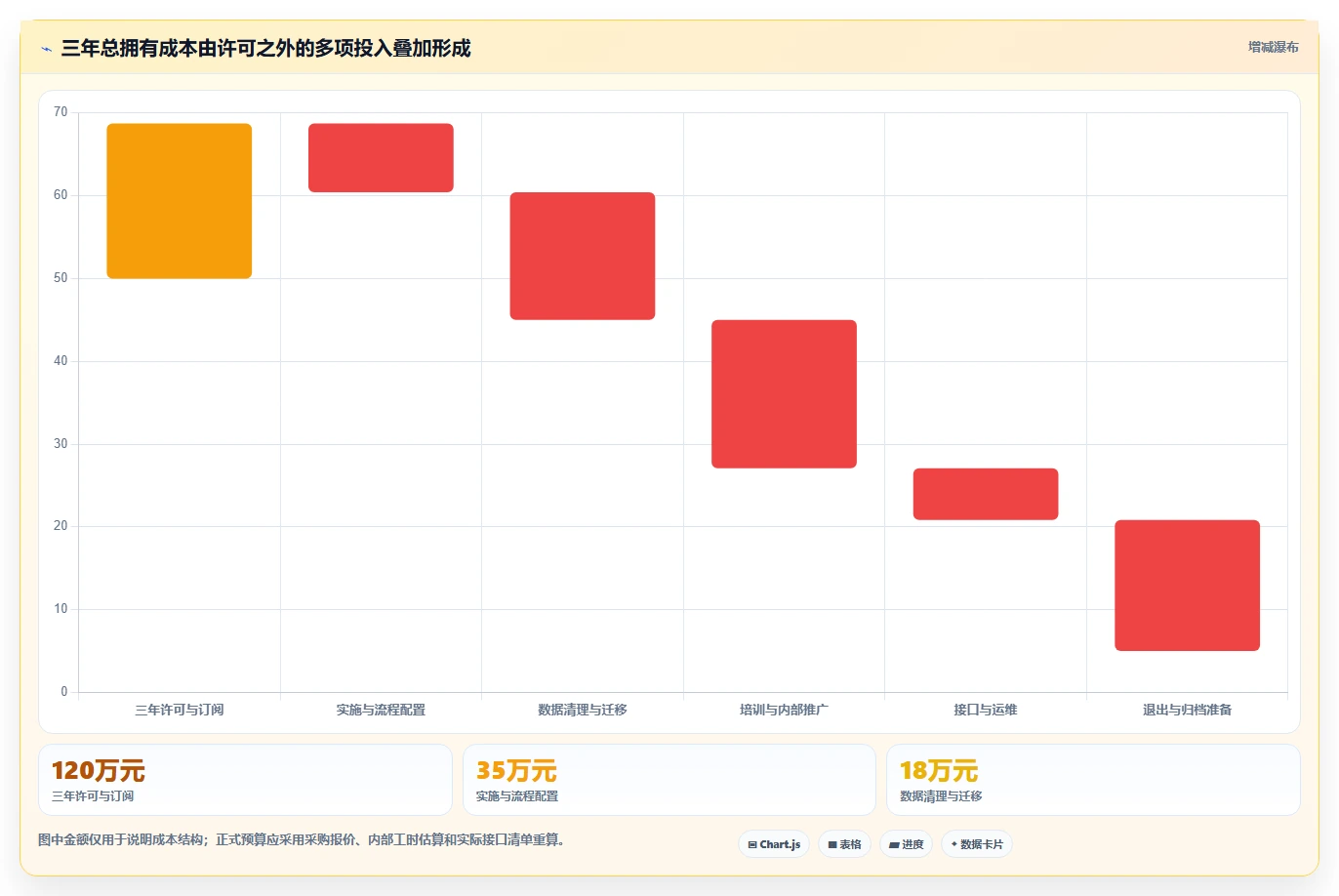Image resolution: width=1339 pixels, height=896 pixels.
Task: Click the red 培训与内部推广 bar
Action: (784, 394)
